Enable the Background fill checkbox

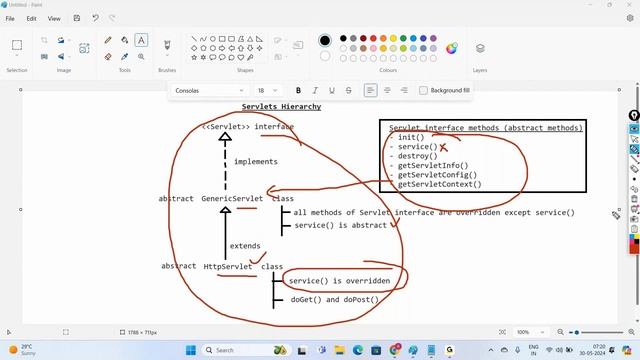(423, 91)
